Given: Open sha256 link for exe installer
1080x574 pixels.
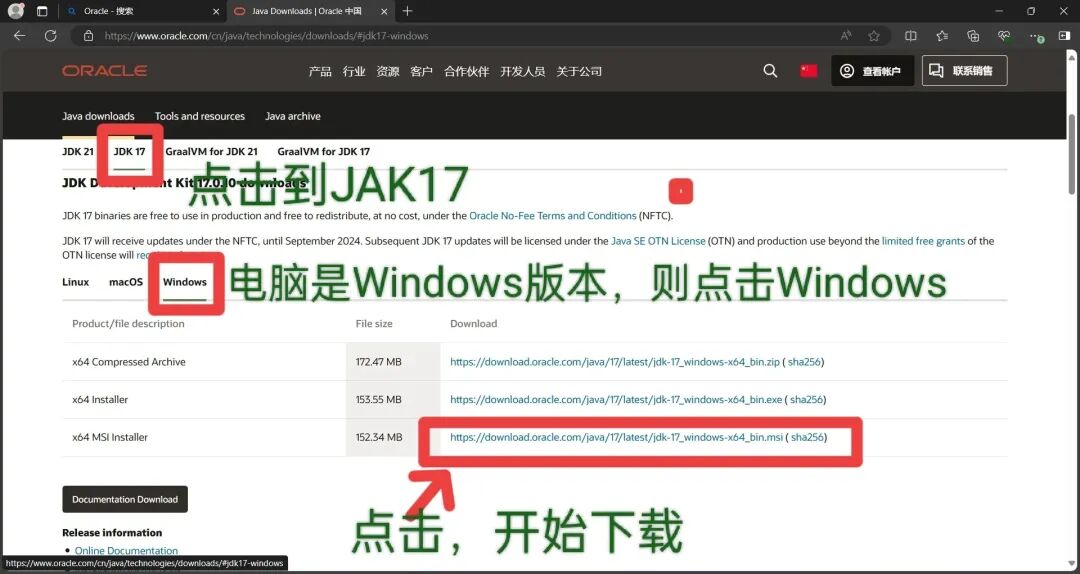Looking at the screenshot, I should coord(807,400).
